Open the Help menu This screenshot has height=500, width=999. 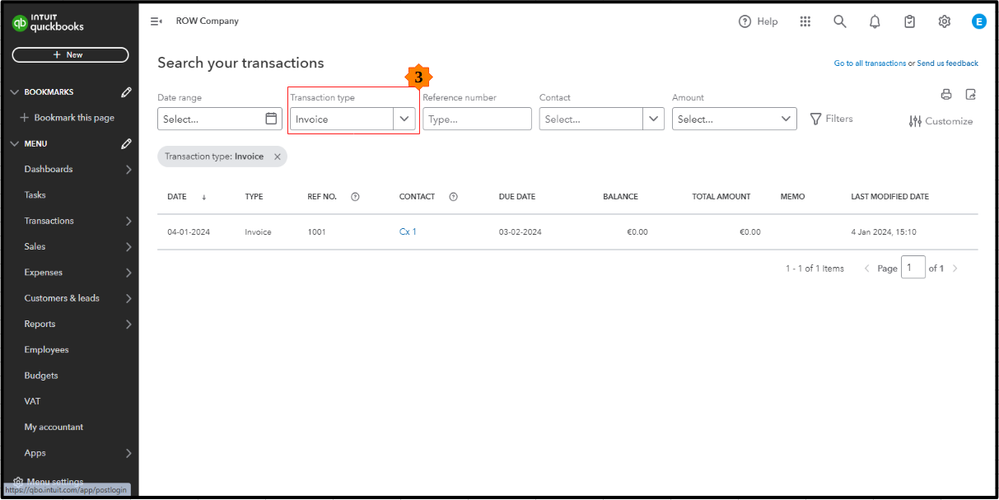[x=758, y=22]
